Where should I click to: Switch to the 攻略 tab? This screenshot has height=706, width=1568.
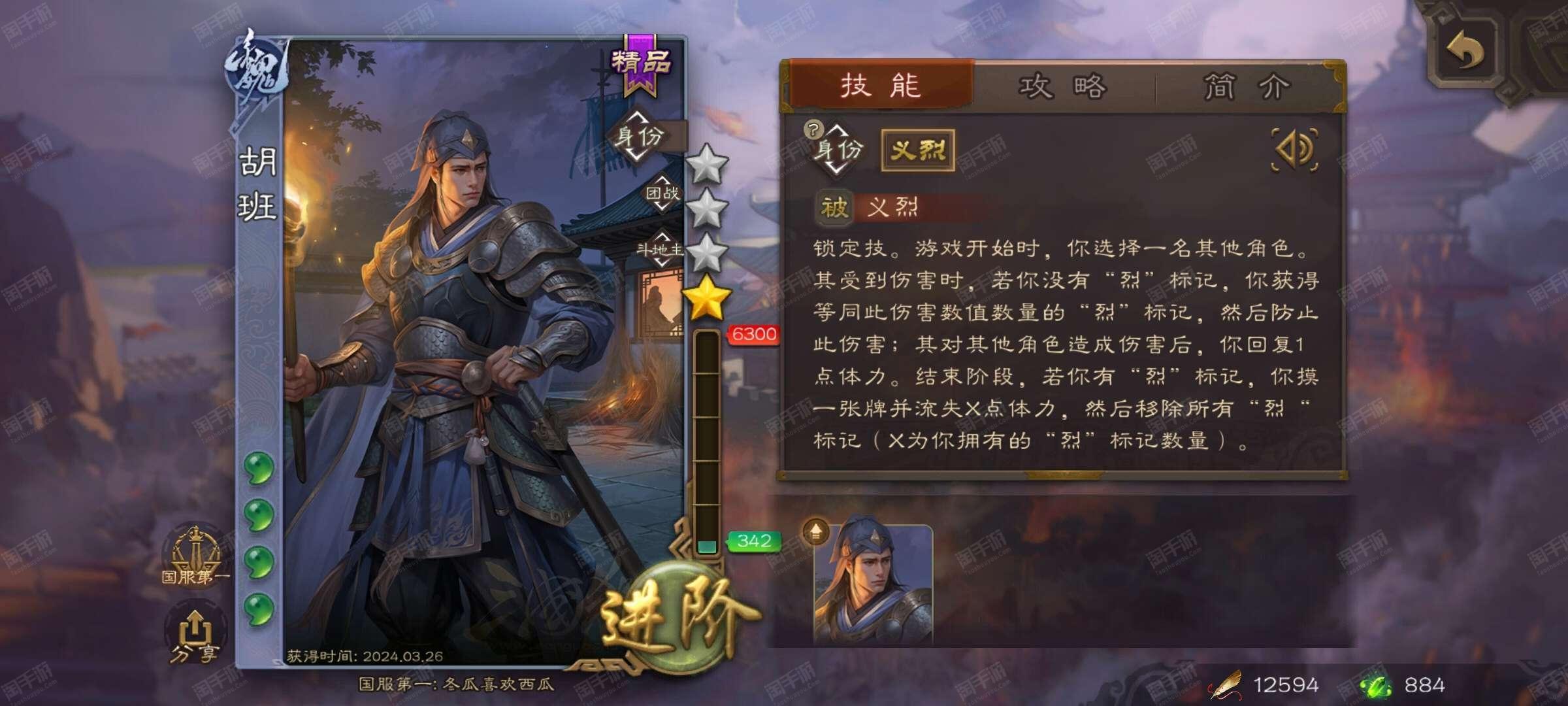tap(1063, 86)
